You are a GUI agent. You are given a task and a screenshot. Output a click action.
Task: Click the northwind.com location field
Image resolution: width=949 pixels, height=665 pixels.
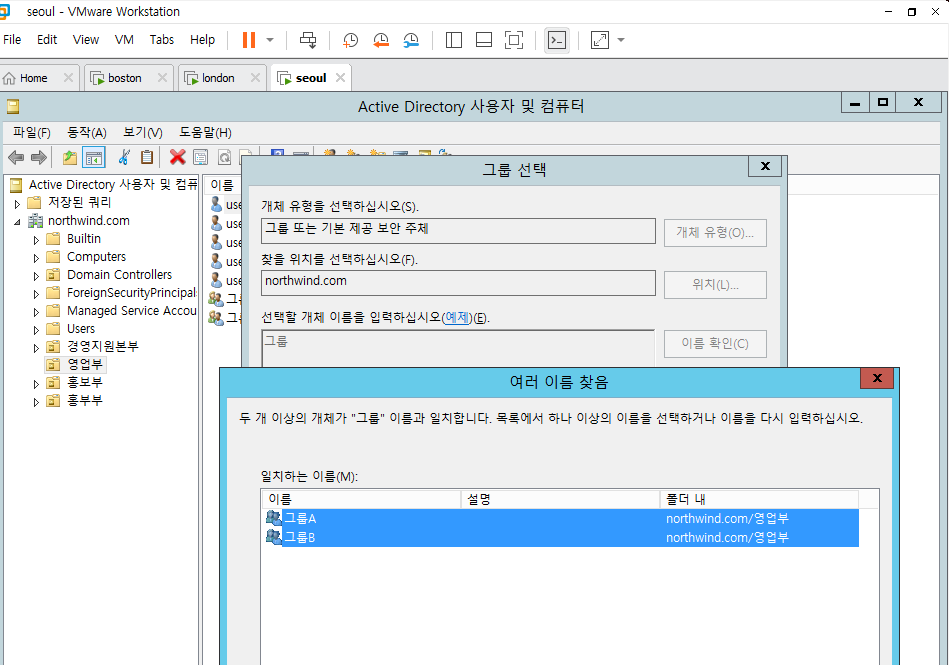[x=458, y=283]
